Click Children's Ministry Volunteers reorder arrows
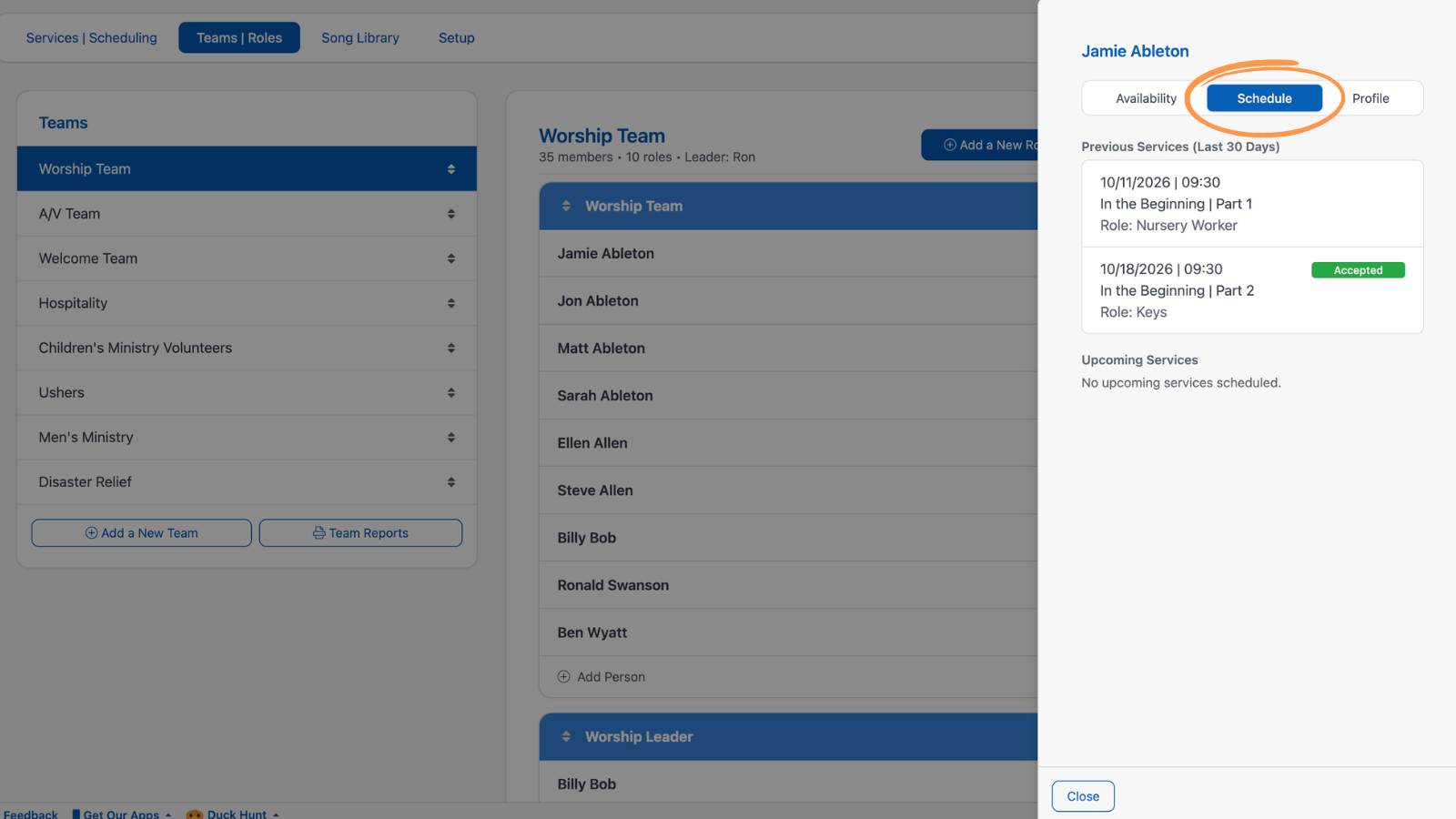Screen dimensions: 1456x819 [451, 348]
